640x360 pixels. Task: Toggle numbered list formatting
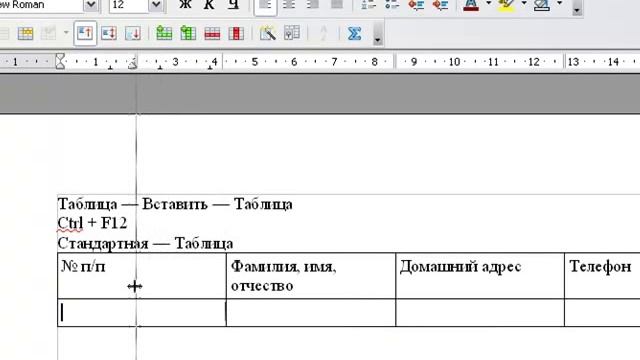(369, 5)
